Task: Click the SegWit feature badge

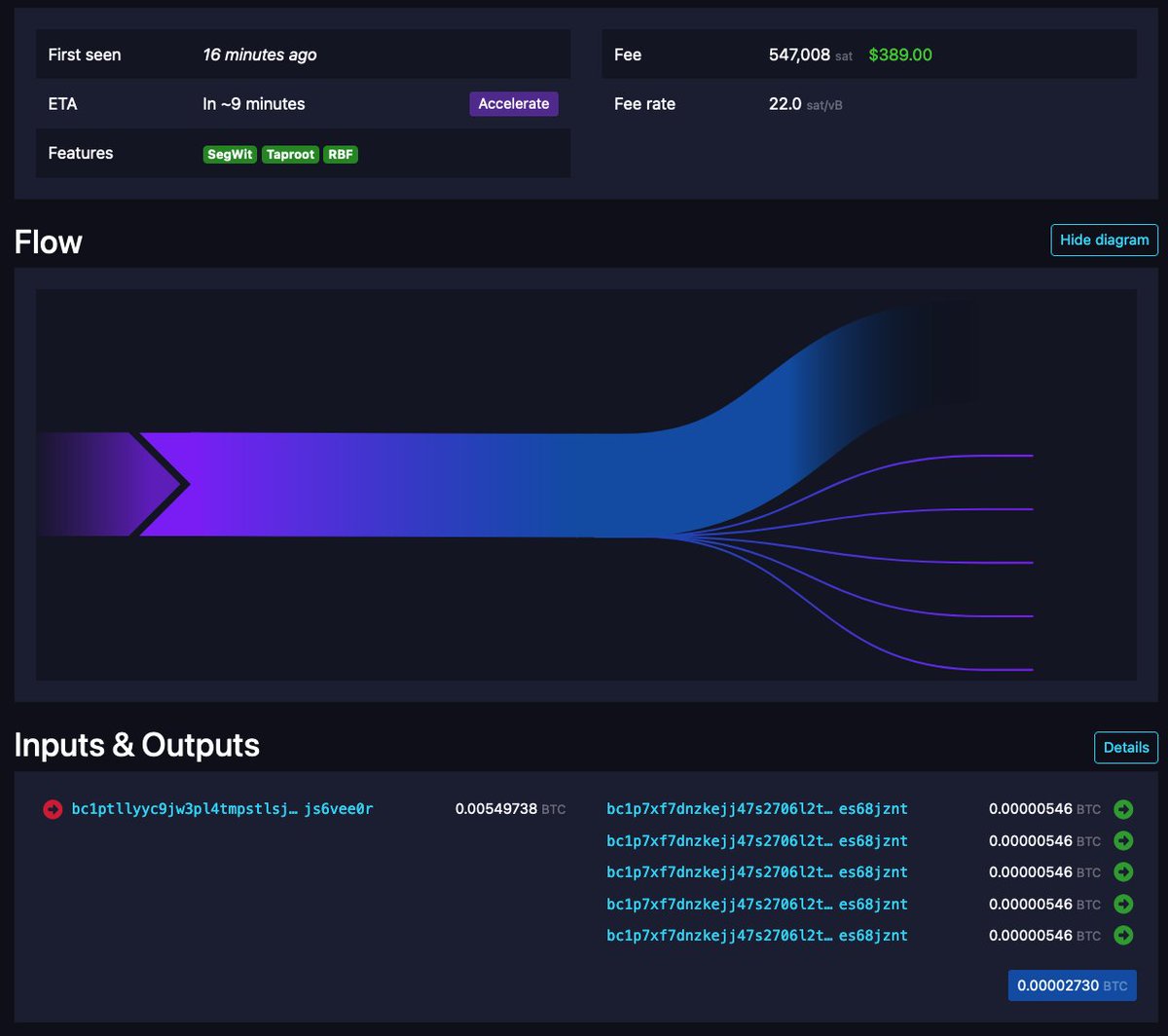Action: [x=230, y=154]
